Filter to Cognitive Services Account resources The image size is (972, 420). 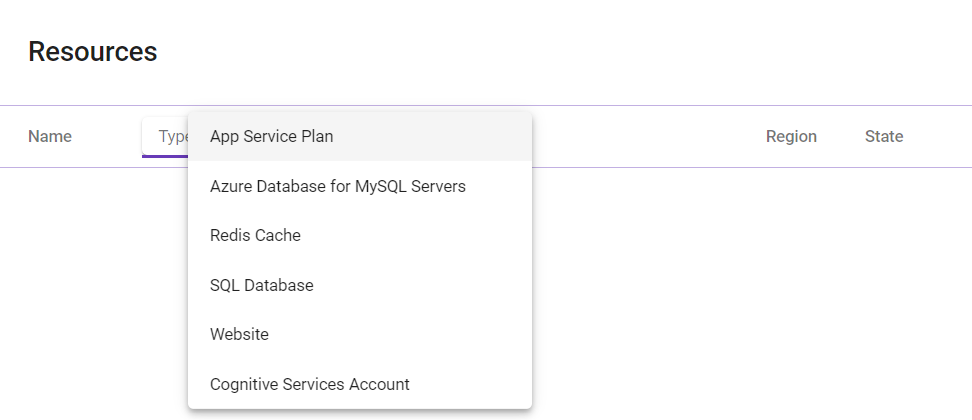pyautogui.click(x=309, y=384)
